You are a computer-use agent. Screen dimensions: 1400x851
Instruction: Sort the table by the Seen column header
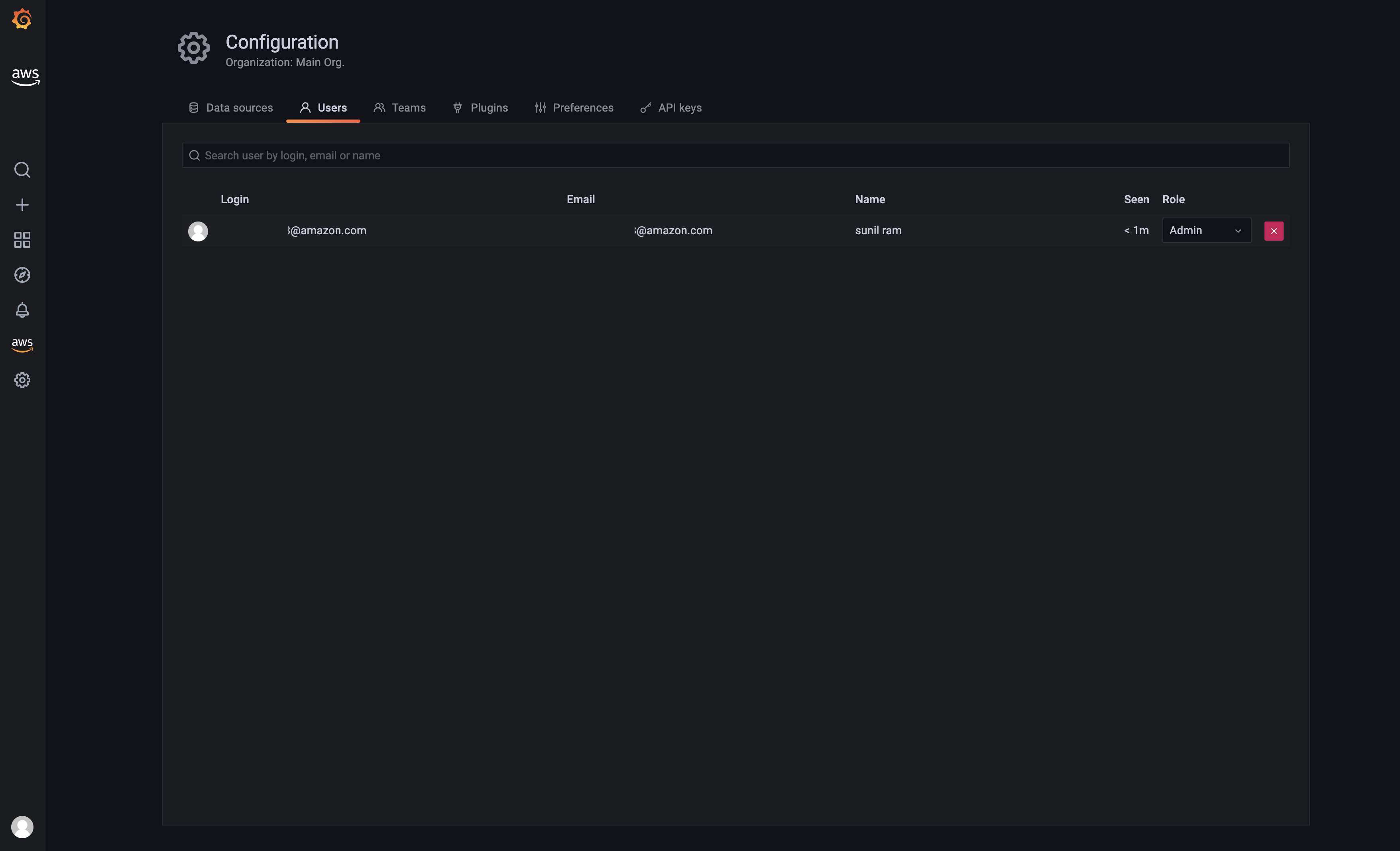click(x=1137, y=199)
